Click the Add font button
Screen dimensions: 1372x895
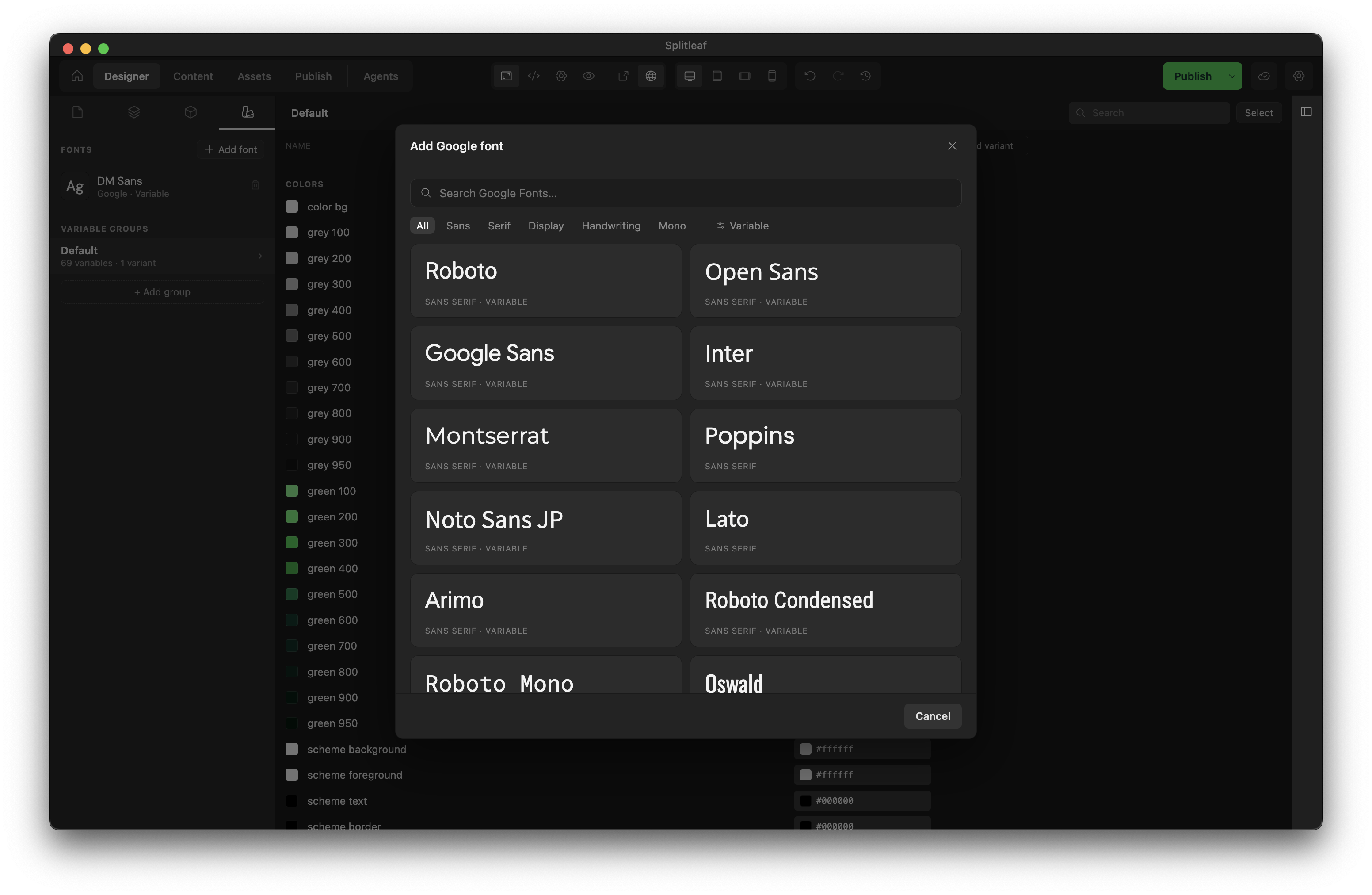[231, 149]
